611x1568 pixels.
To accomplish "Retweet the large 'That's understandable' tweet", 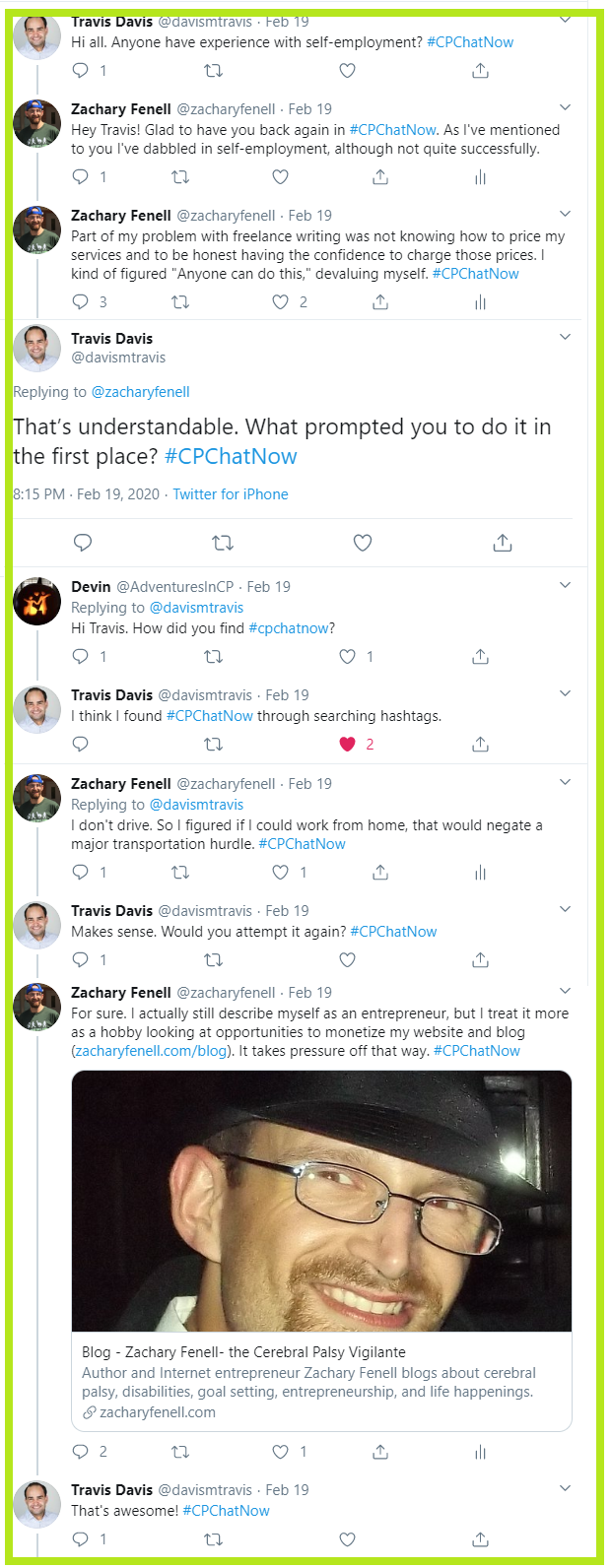I will (x=223, y=543).
